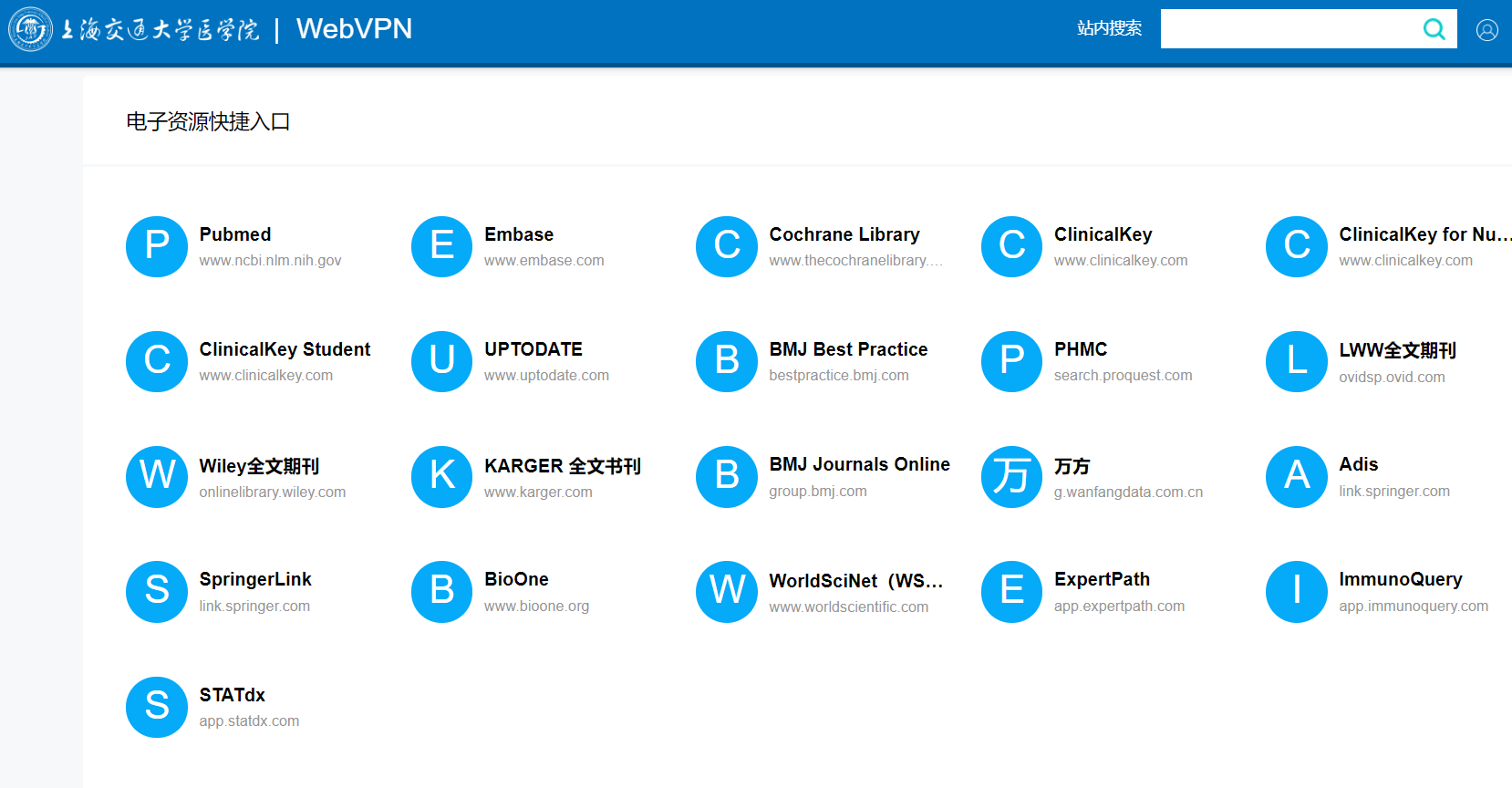Click inside the site search field

pyautogui.click(x=1286, y=29)
